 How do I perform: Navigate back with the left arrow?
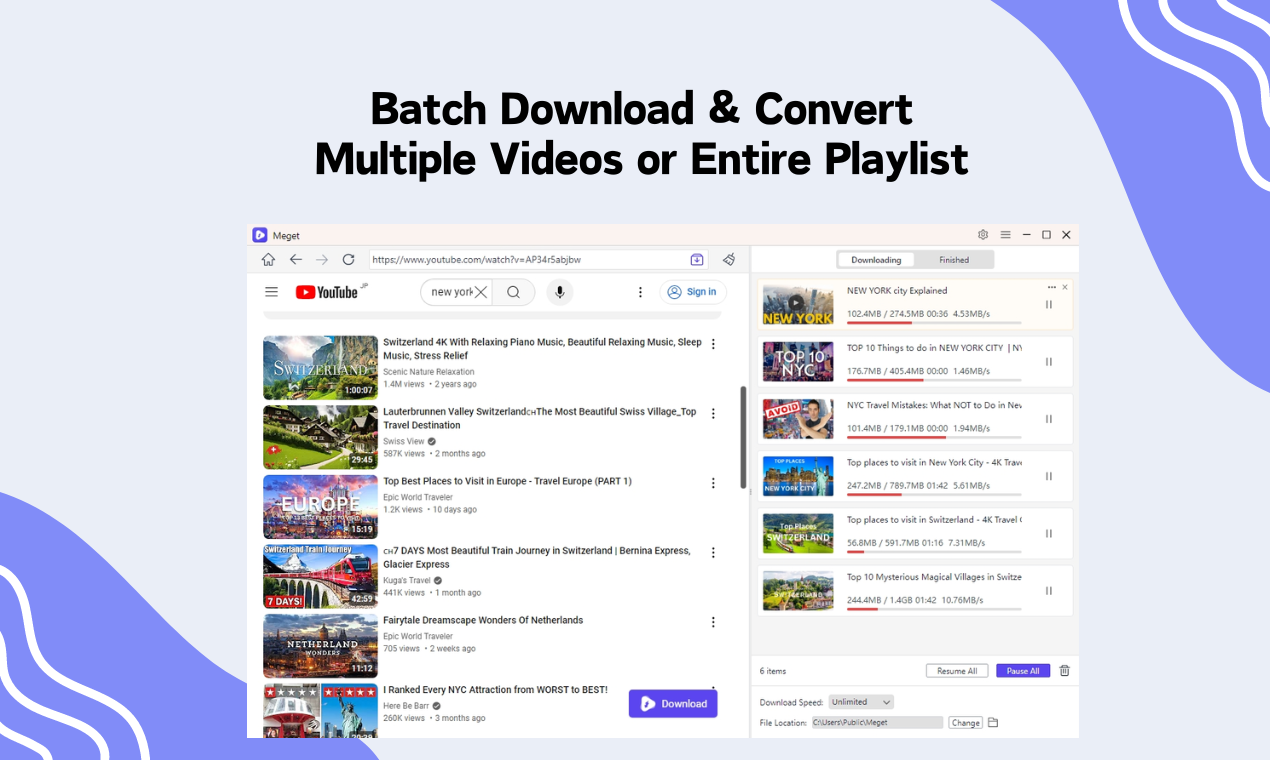[x=296, y=260]
